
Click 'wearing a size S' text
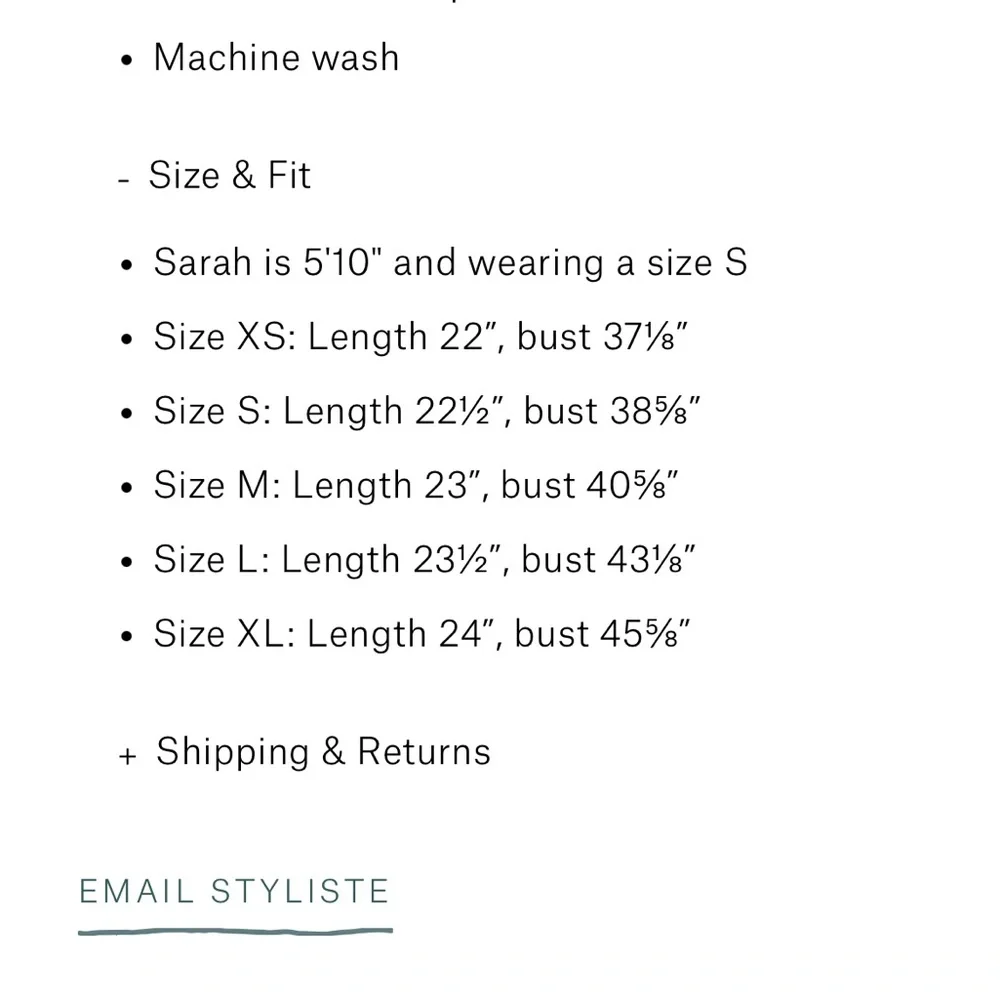pyautogui.click(x=607, y=263)
